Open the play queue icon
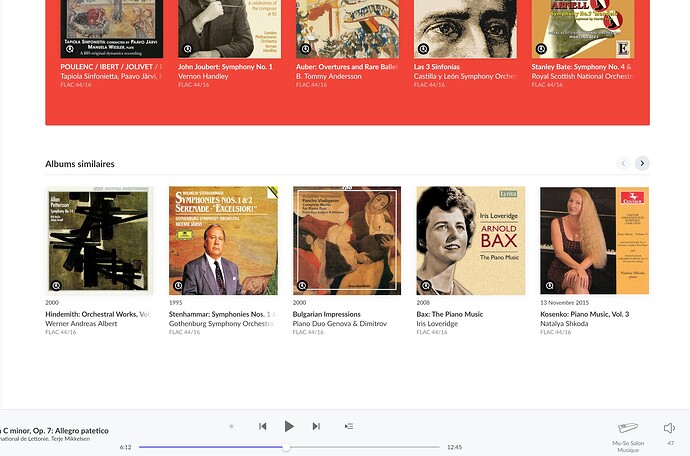 tap(348, 426)
